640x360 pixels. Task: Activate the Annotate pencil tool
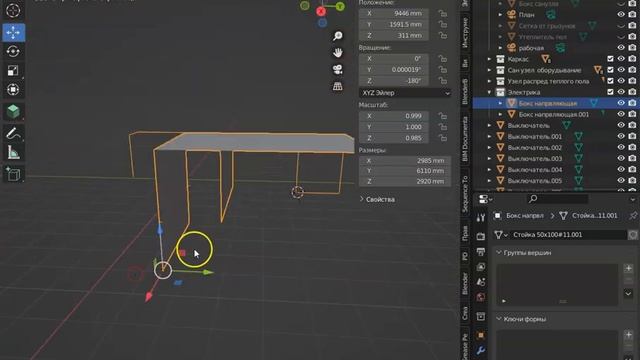pos(13,133)
